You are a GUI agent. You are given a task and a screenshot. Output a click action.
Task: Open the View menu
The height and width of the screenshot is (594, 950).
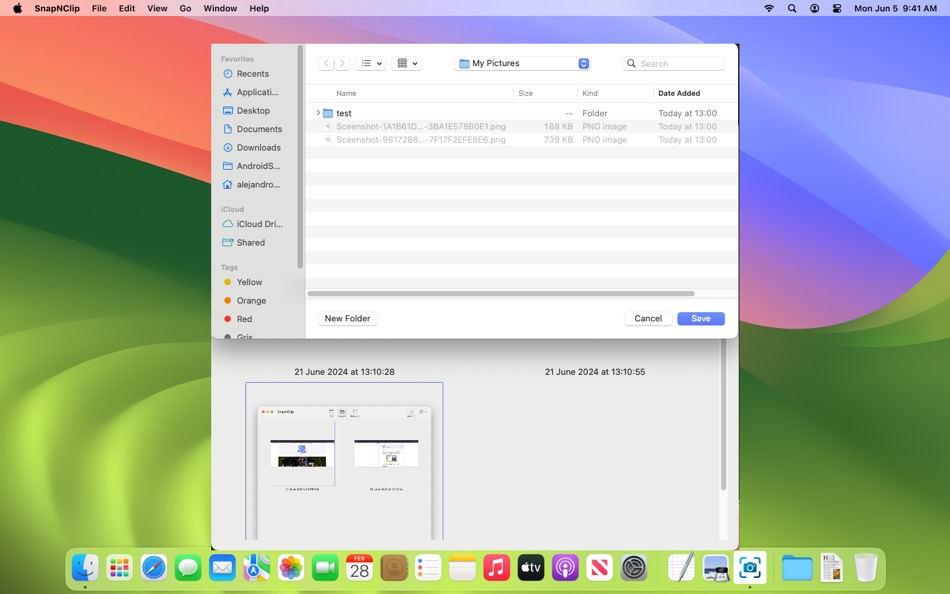coord(157,8)
